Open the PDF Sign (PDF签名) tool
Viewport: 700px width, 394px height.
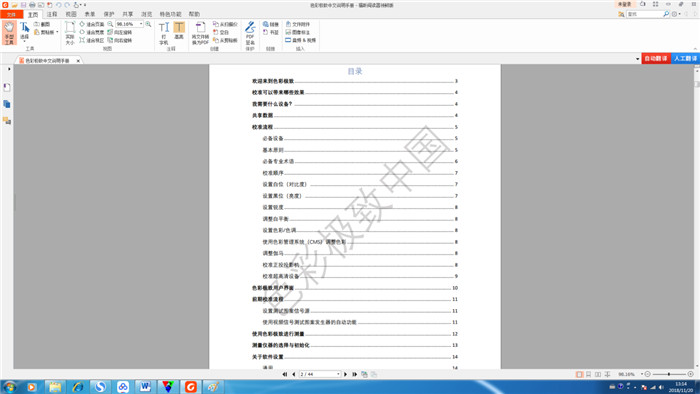(250, 33)
